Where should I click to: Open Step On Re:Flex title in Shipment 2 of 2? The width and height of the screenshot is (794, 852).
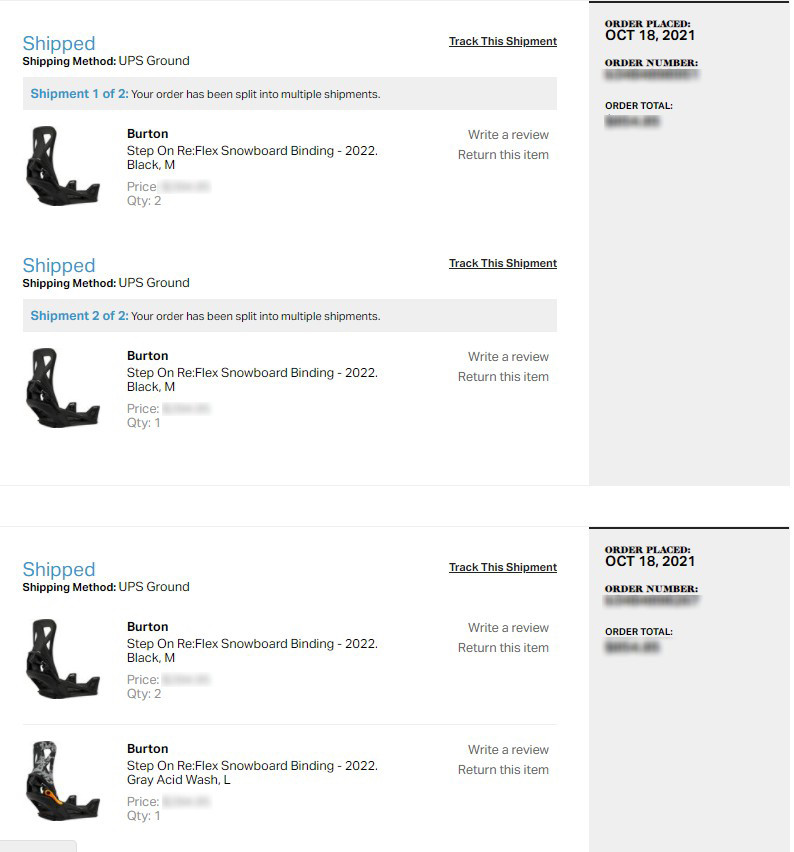[x=252, y=373]
